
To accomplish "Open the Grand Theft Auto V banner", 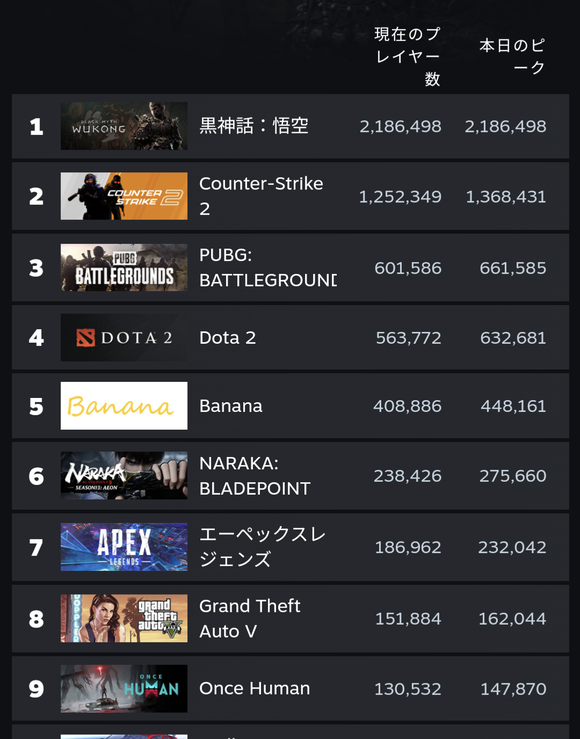I will (124, 618).
